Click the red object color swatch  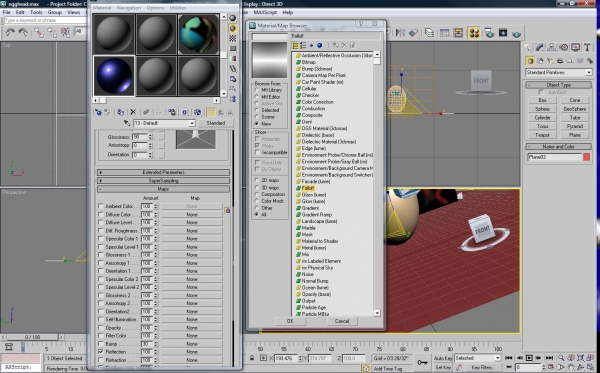587,157
